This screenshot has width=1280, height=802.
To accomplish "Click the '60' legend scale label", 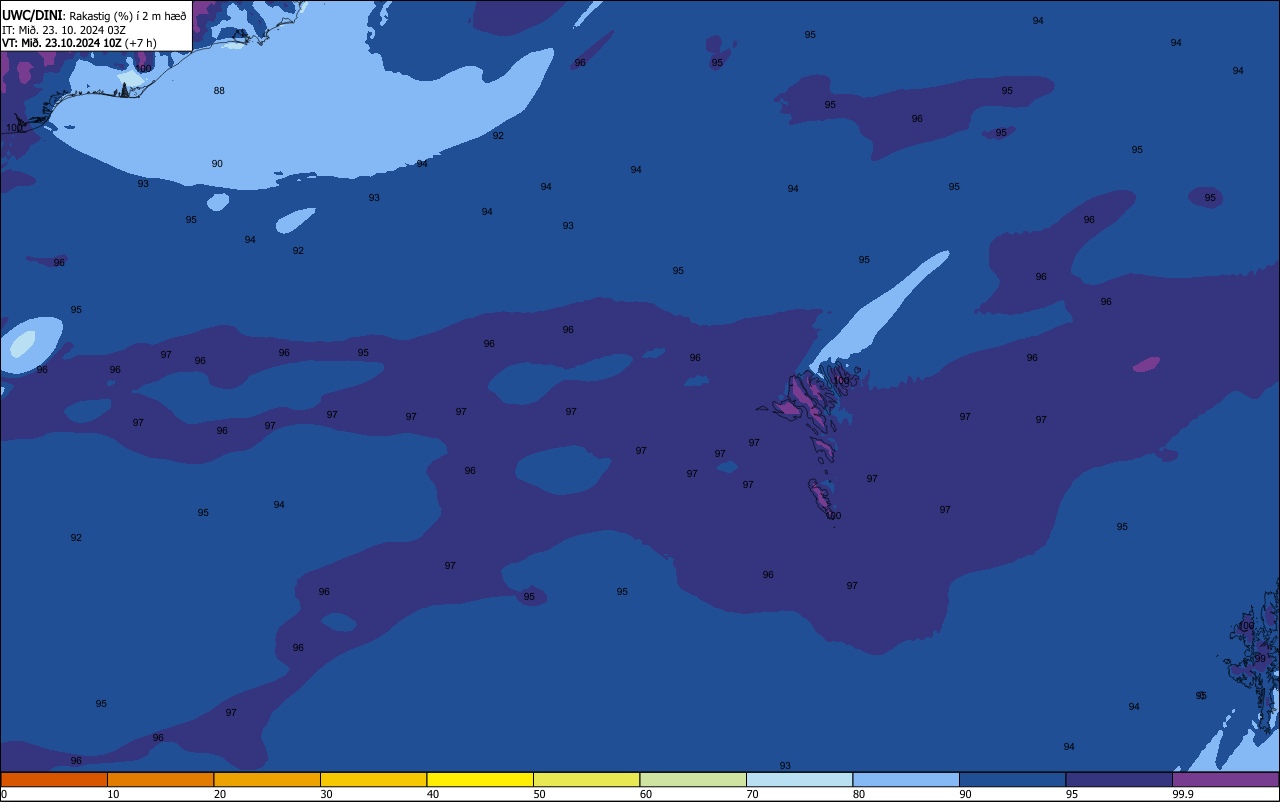I will 646,794.
